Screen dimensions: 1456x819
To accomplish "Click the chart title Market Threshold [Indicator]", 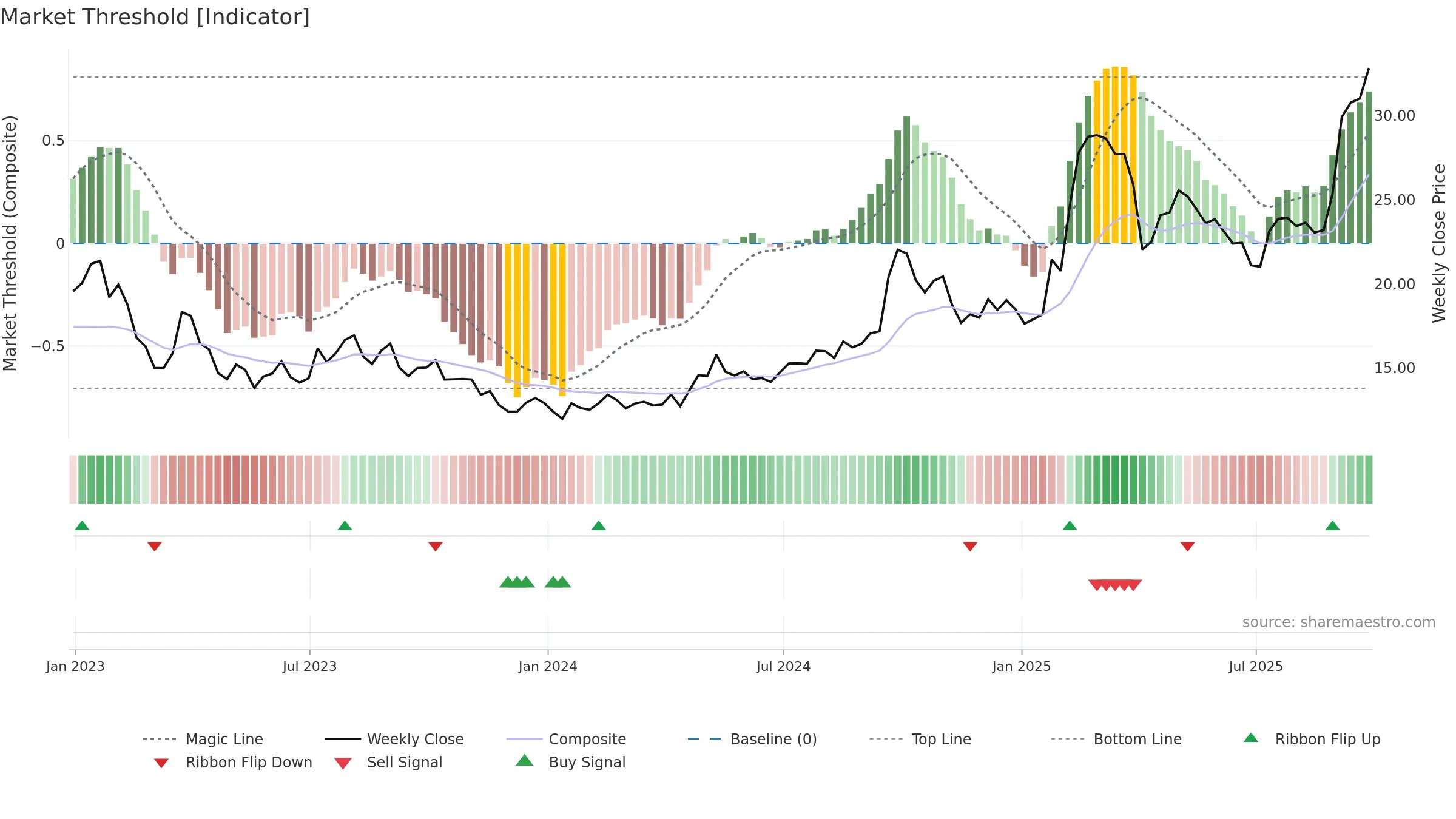I will pos(155,17).
